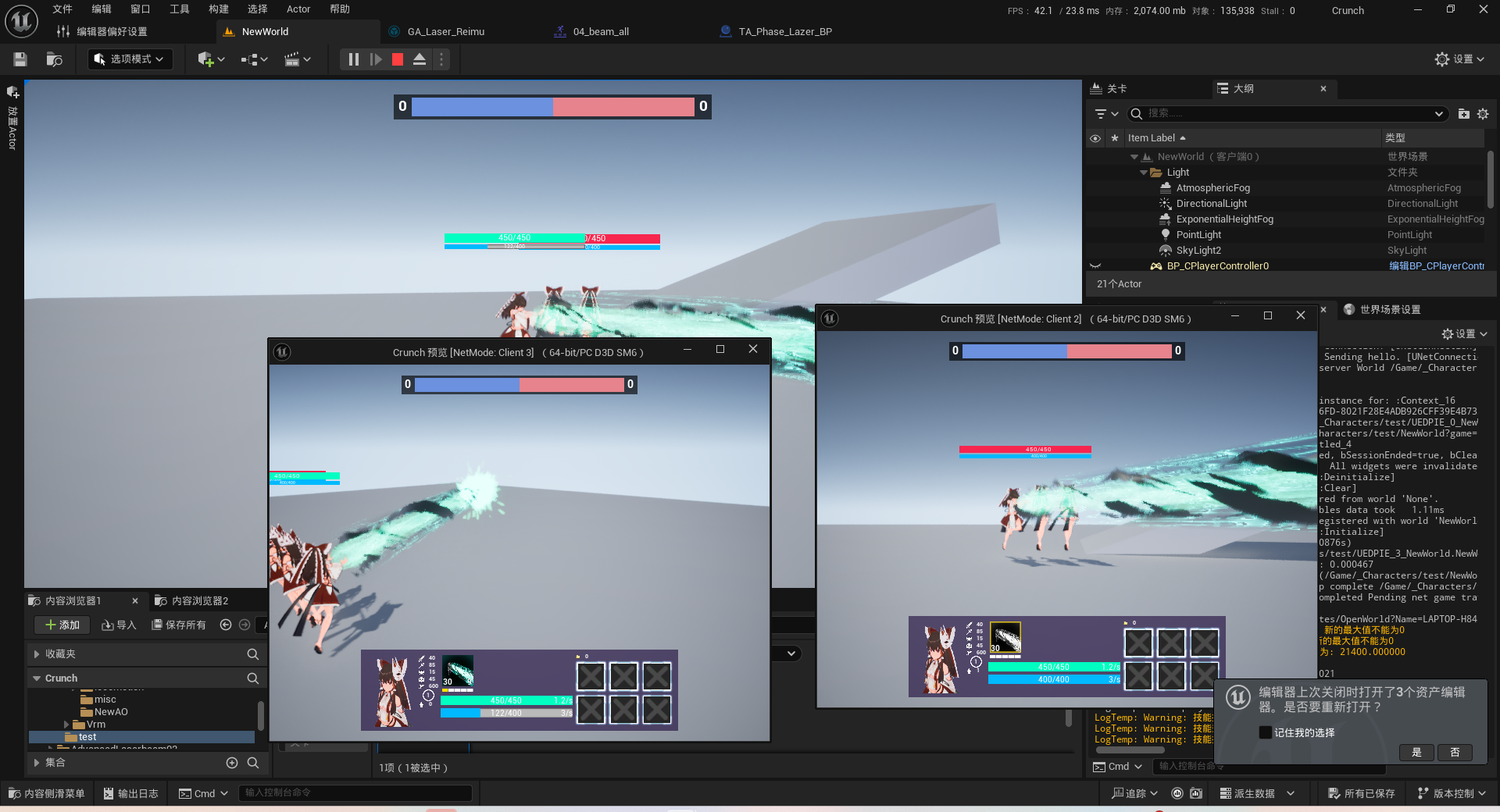Switch to the 大纲 outliner tab
Image resolution: width=1500 pixels, height=812 pixels.
(x=1244, y=89)
